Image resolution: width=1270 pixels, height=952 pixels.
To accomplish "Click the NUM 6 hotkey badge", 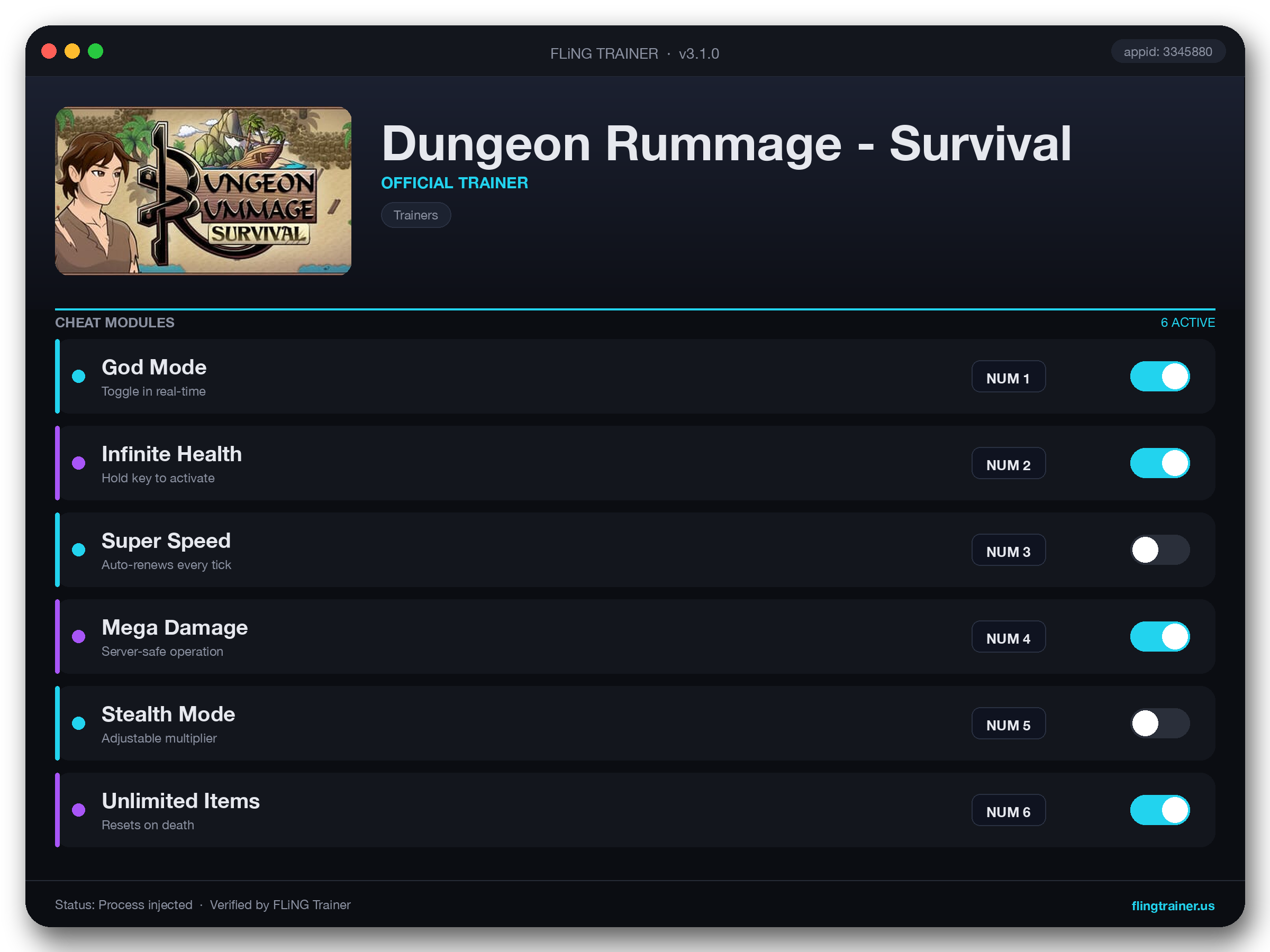I will point(1008,810).
